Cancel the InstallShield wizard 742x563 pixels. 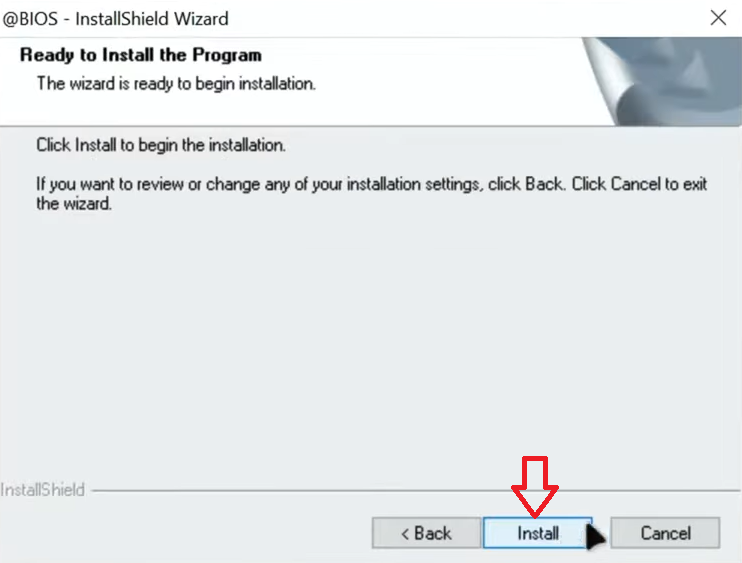pos(665,533)
